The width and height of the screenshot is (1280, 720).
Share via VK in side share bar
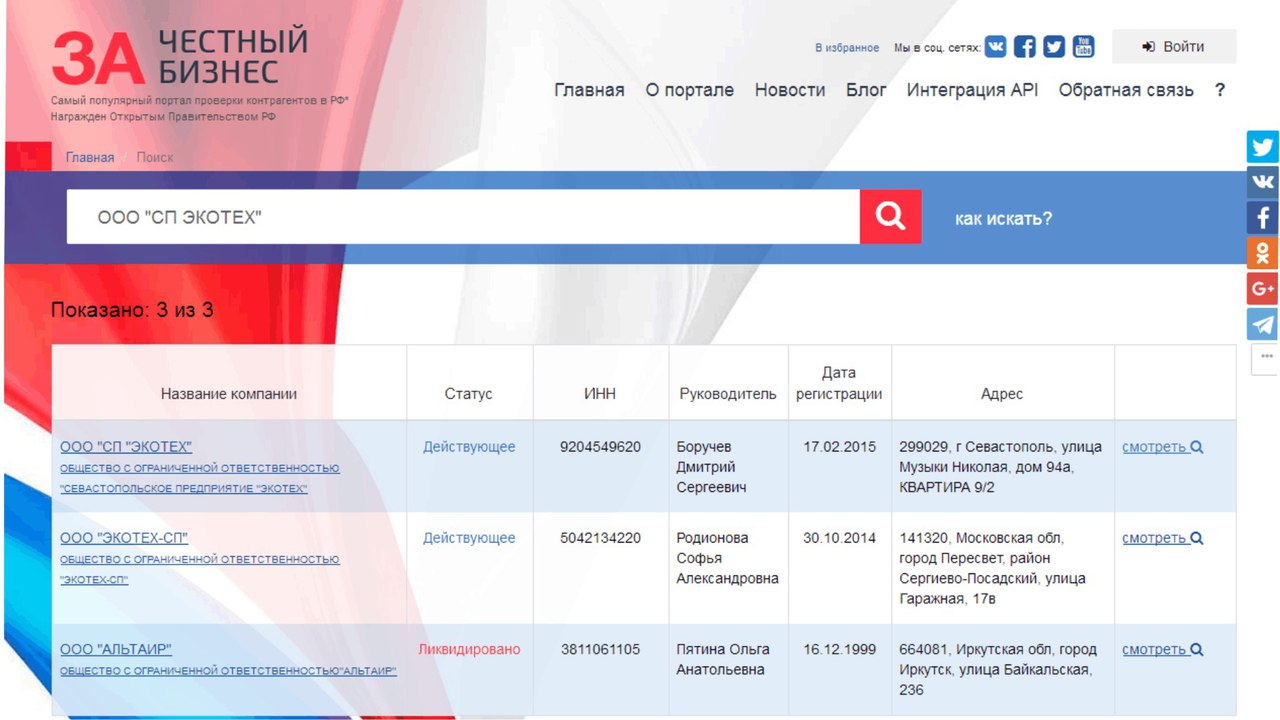click(1263, 182)
